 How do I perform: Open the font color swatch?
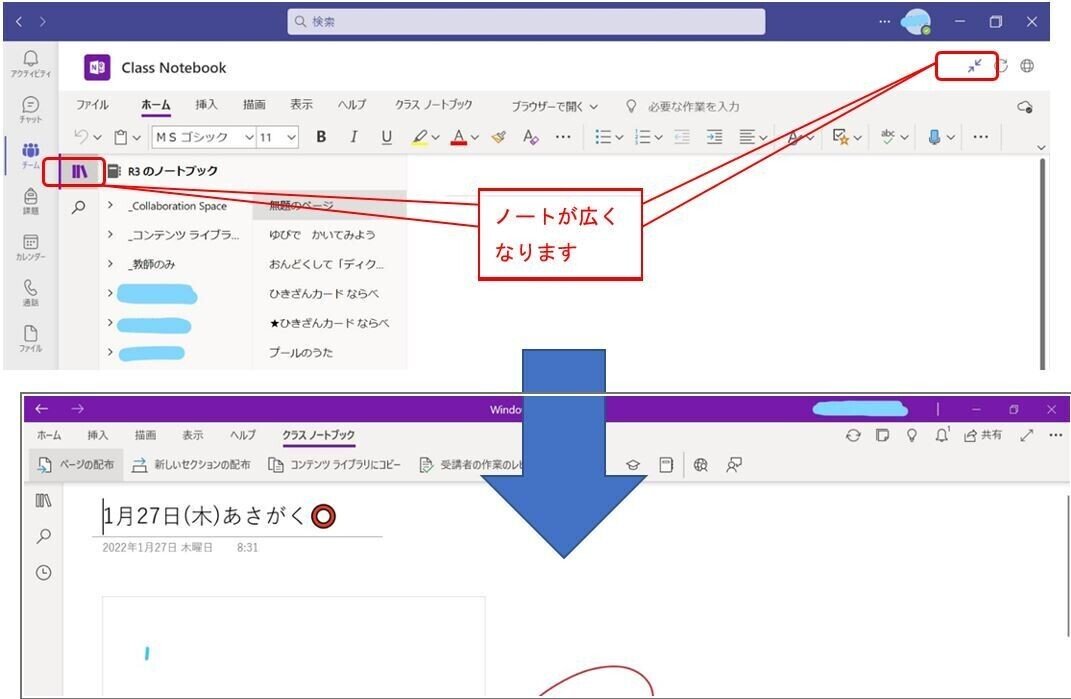[460, 137]
